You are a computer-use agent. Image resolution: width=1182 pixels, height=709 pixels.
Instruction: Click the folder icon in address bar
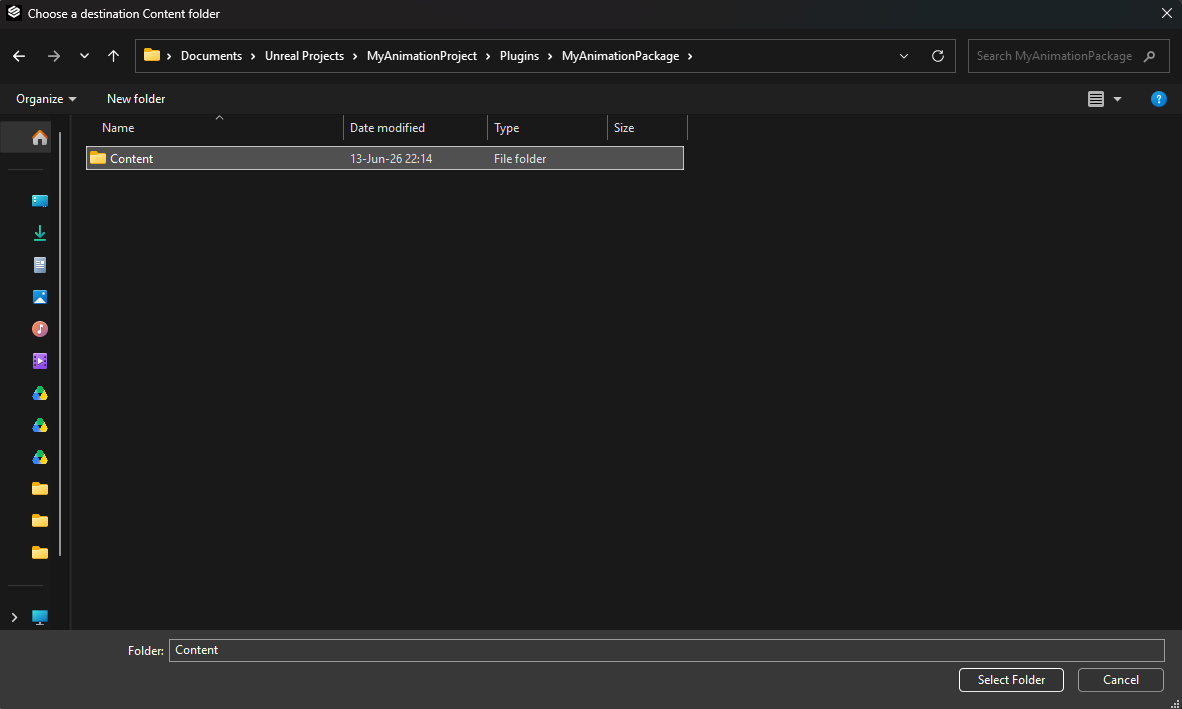point(152,55)
